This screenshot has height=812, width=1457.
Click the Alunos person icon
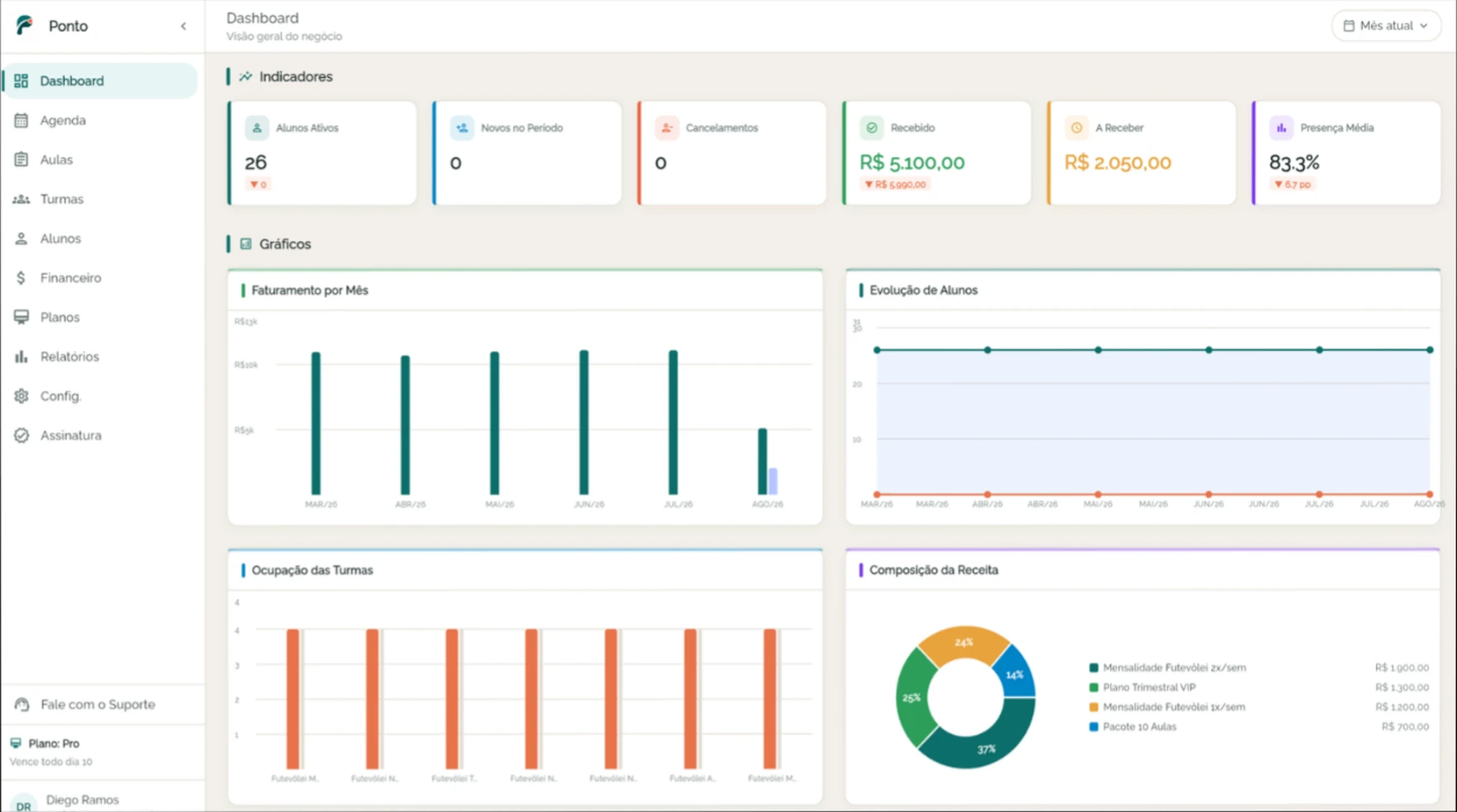coord(22,238)
